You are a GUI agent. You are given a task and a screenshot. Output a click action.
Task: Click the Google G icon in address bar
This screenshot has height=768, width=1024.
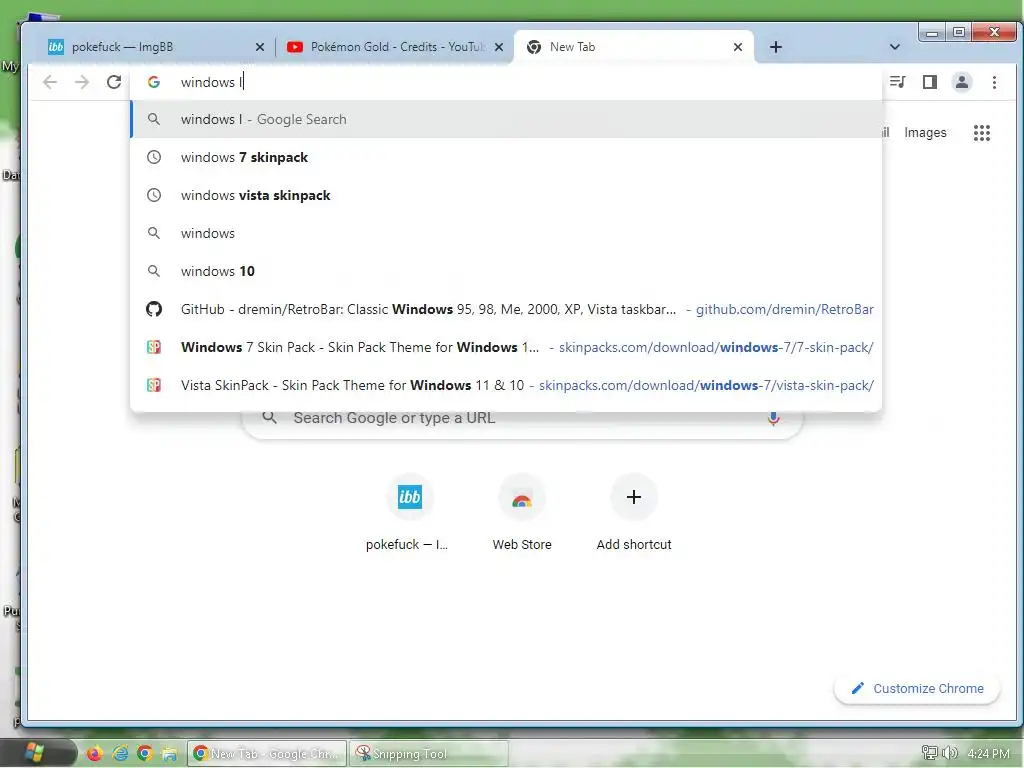(154, 82)
